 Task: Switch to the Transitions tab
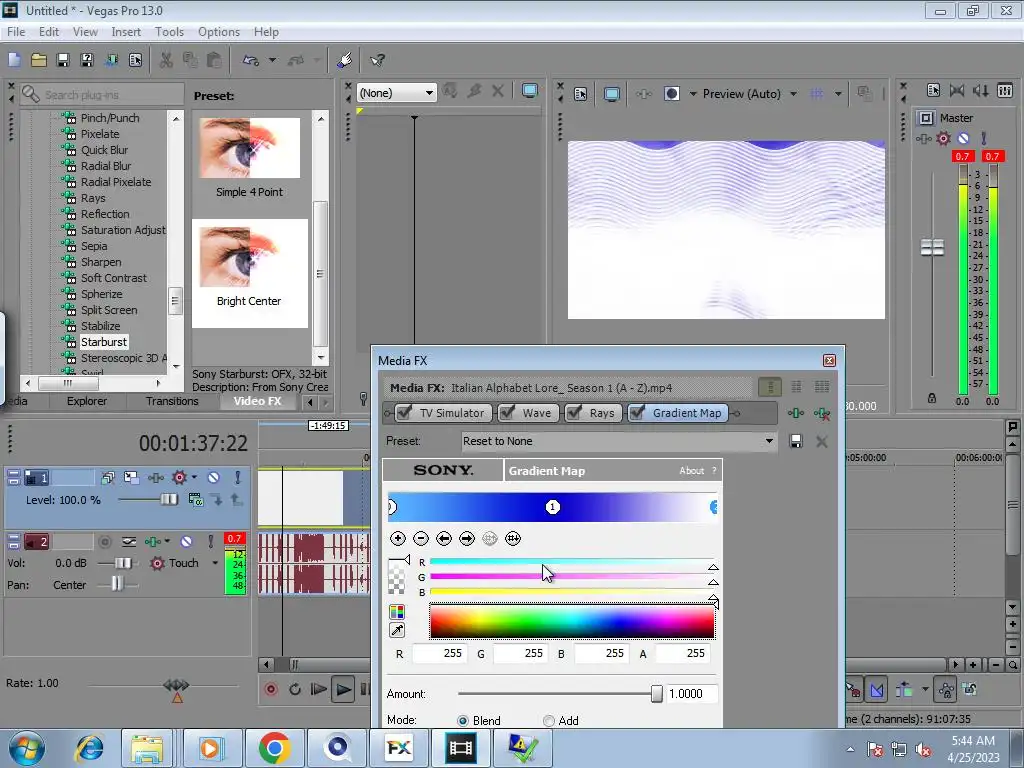[x=172, y=401]
